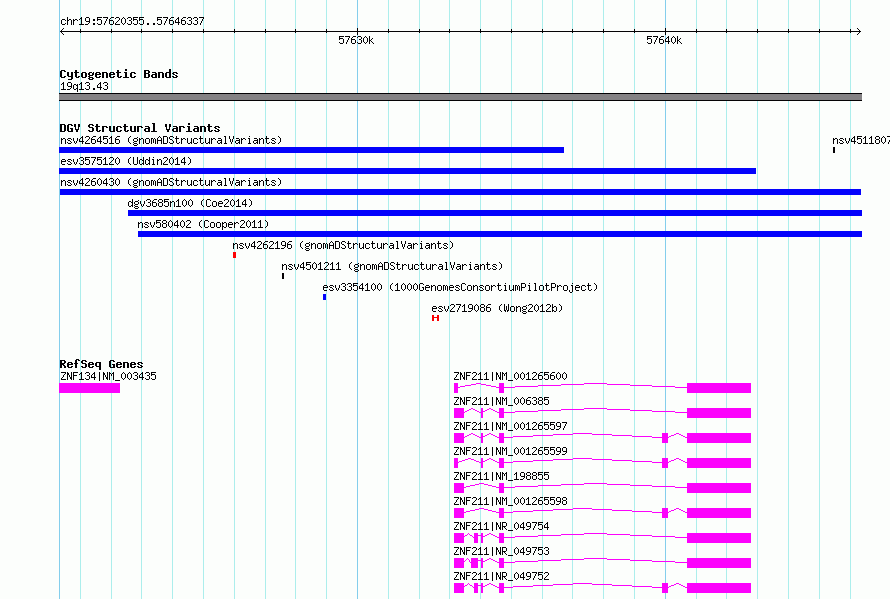The image size is (890, 599).
Task: Click the nsv580402 (Cooper2011) variant bar
Action: coord(500,234)
